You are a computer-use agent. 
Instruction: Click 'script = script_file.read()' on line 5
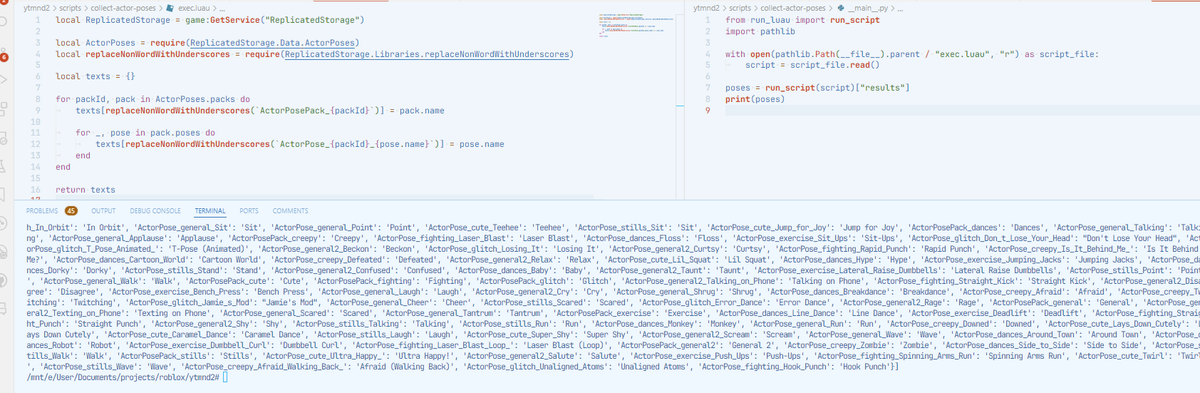811,64
